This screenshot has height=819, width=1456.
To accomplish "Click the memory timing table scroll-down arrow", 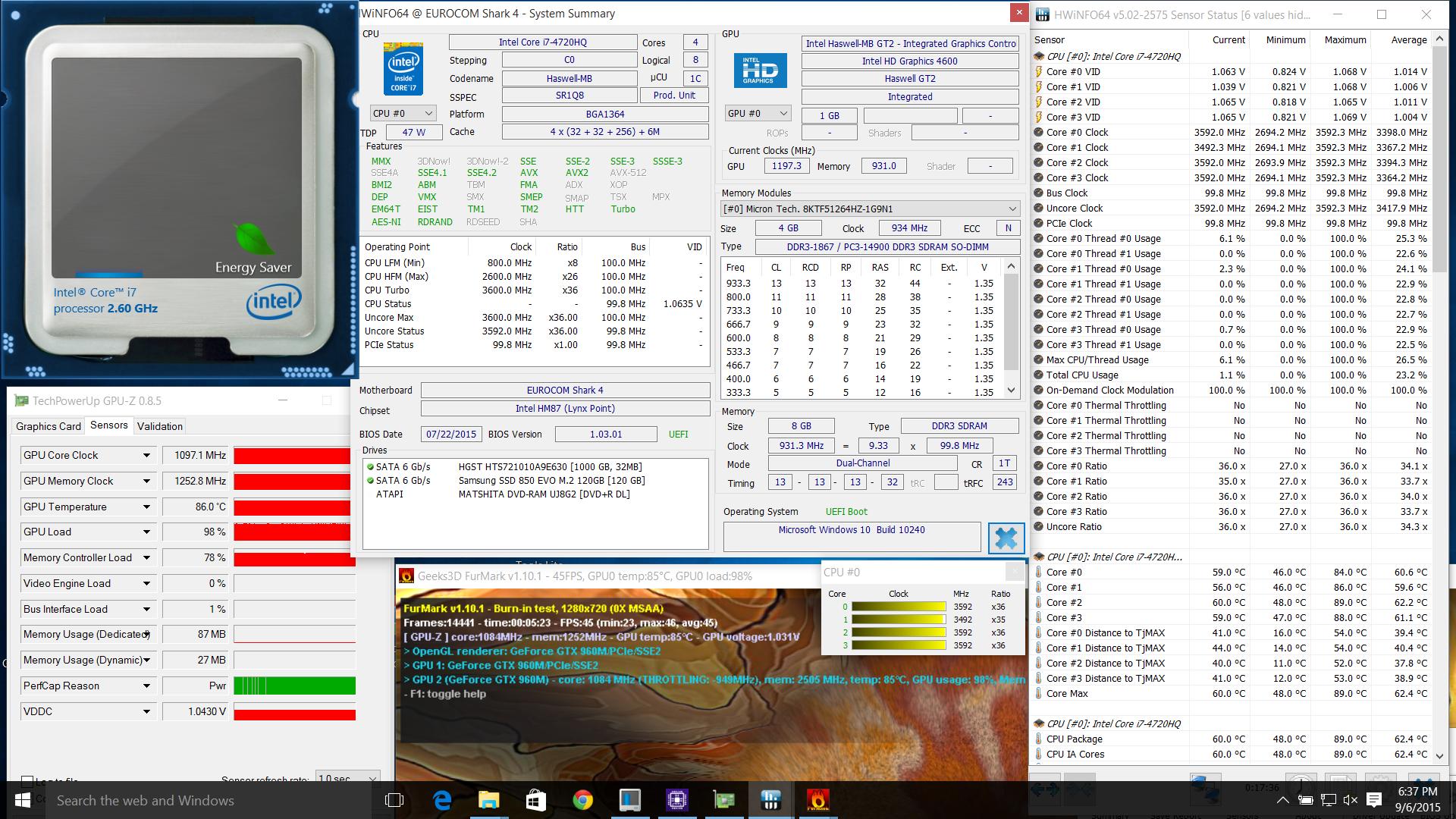I will coord(1011,390).
